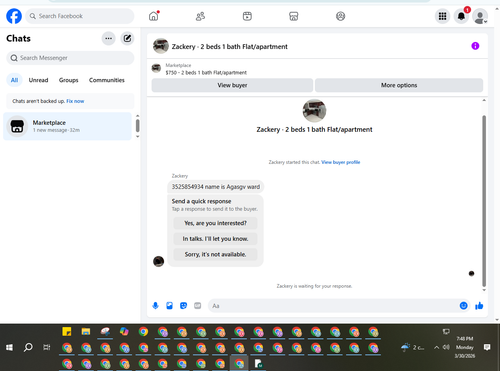Click the Search Facebook field
The image size is (500, 371).
[80, 16]
